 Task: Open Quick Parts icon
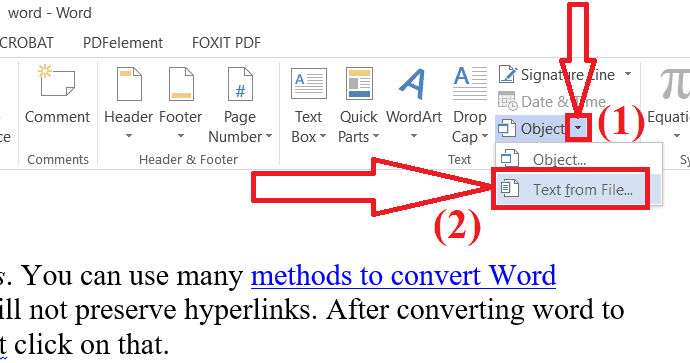tap(359, 83)
